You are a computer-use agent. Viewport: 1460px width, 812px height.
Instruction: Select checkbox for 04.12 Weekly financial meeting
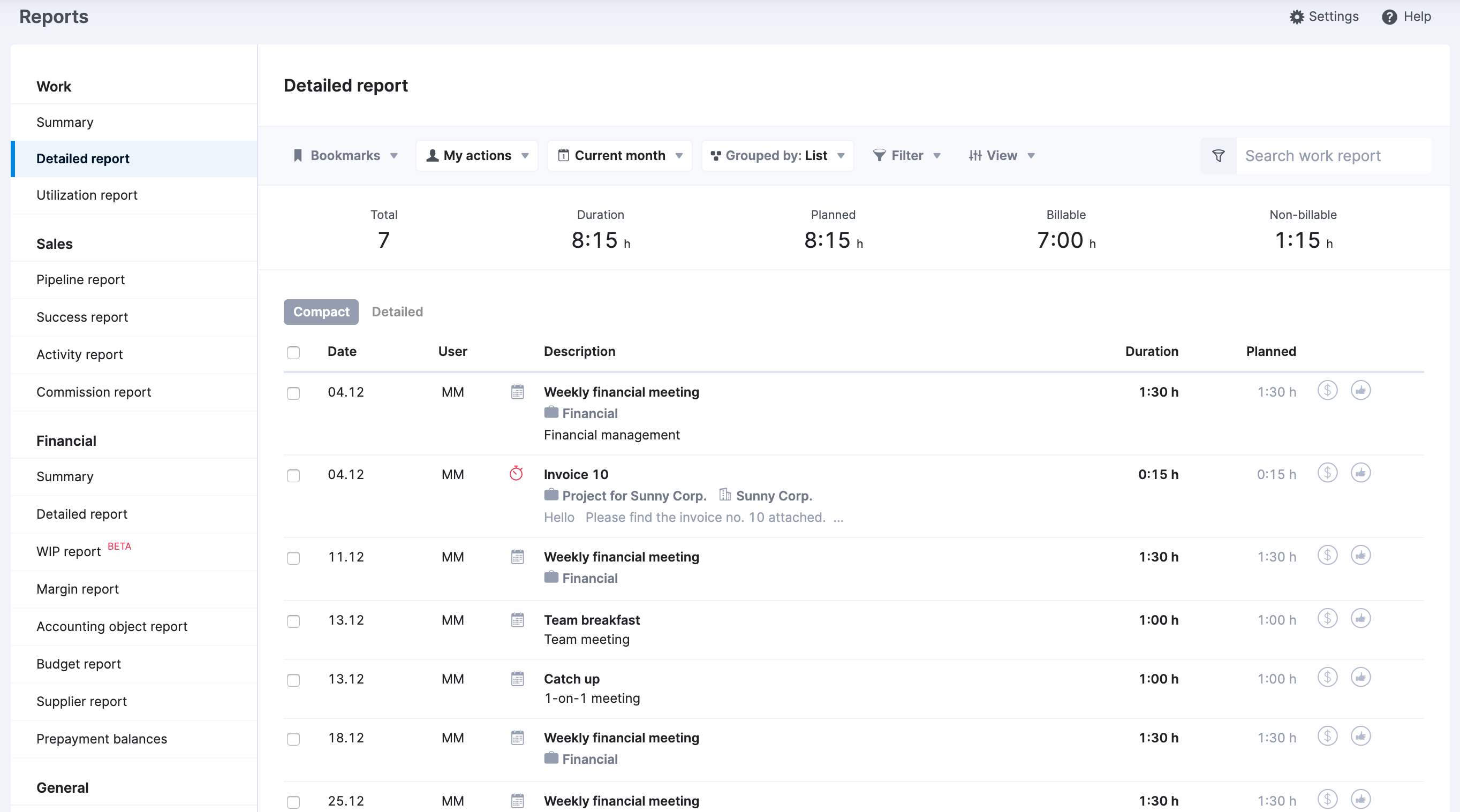pyautogui.click(x=293, y=393)
